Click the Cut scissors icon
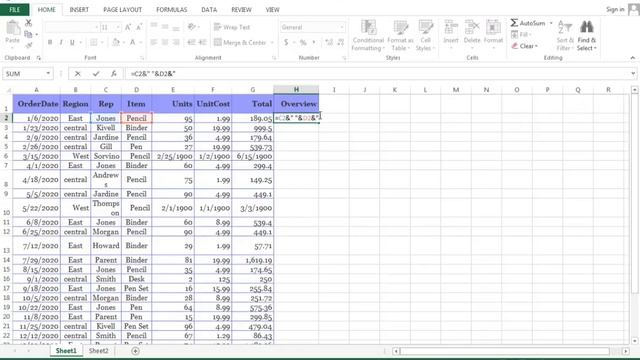Screen dimensions: 640x360 28,23
